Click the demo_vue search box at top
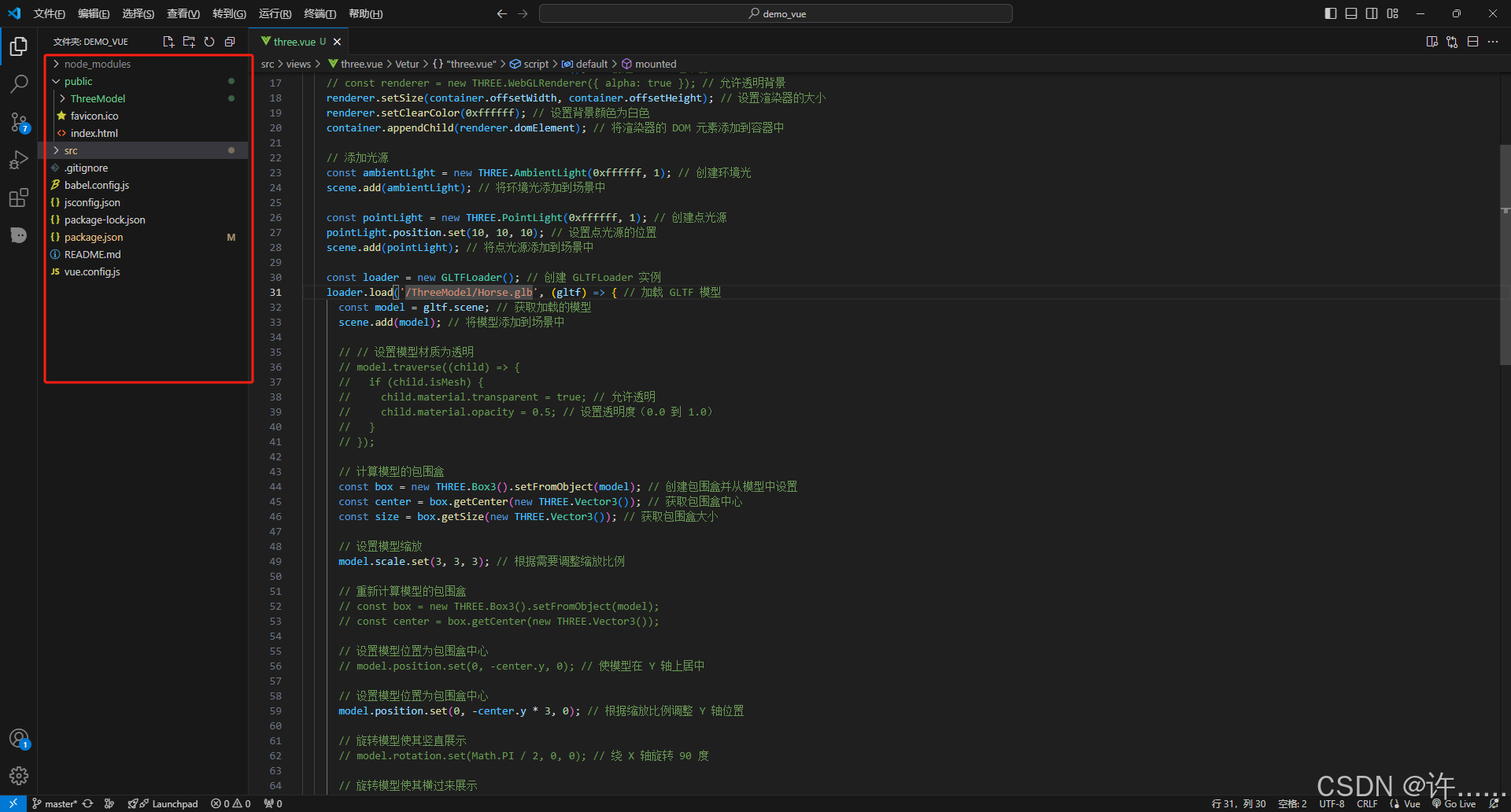Screen dimensions: 1511x812 pos(775,13)
